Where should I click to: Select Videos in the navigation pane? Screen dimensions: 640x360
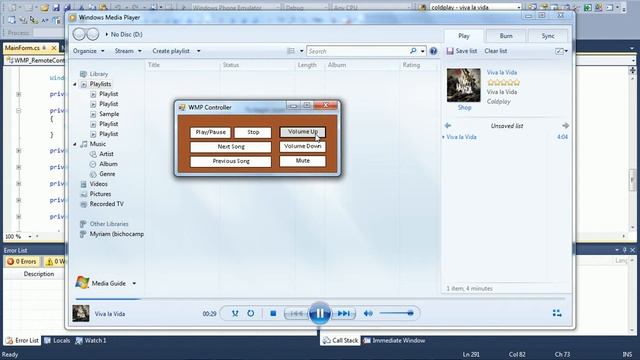[x=98, y=184]
